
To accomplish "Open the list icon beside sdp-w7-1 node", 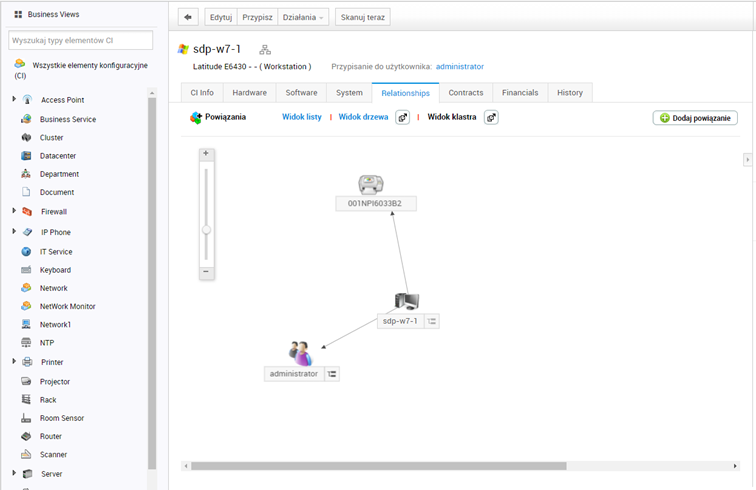I will (x=432, y=321).
